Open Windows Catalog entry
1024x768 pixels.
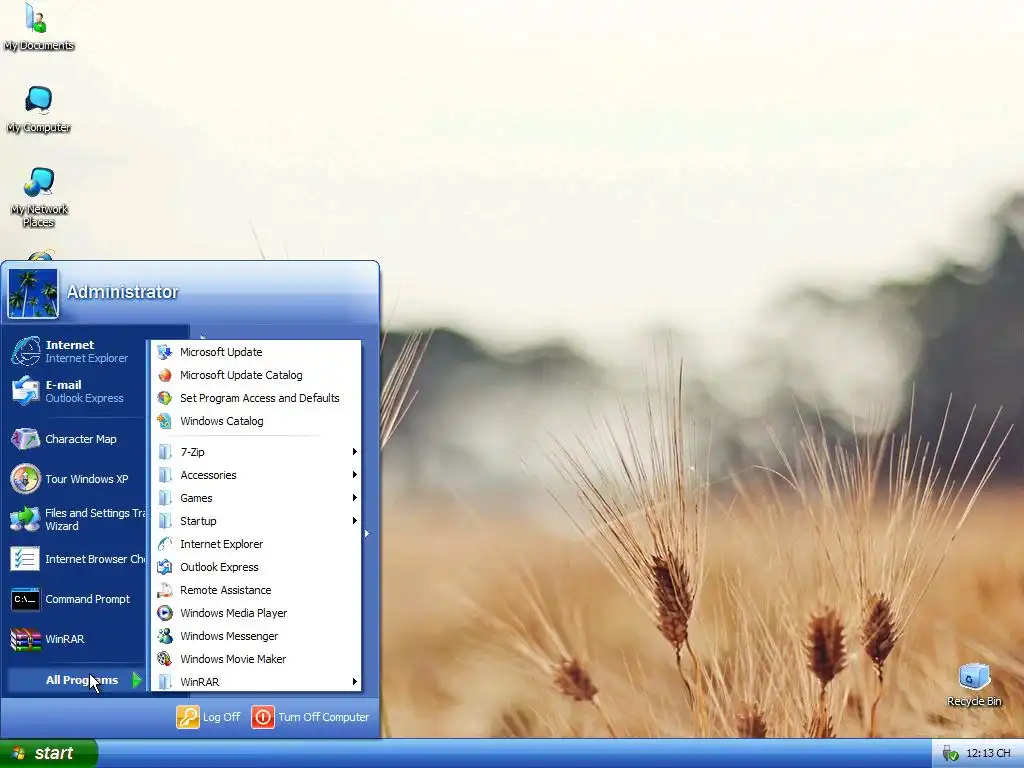(256, 421)
